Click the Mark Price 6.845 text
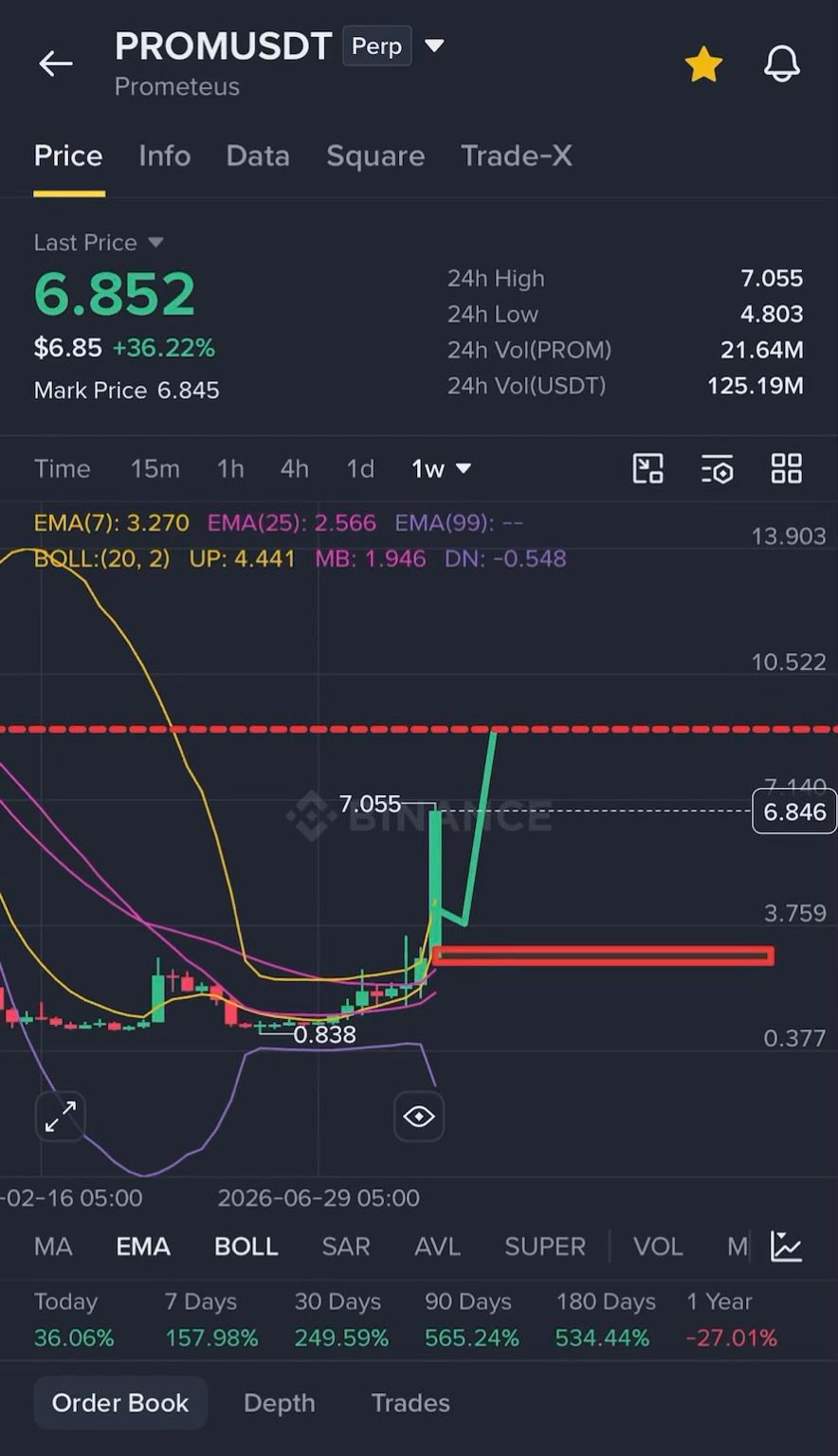This screenshot has width=838, height=1456. click(x=127, y=391)
